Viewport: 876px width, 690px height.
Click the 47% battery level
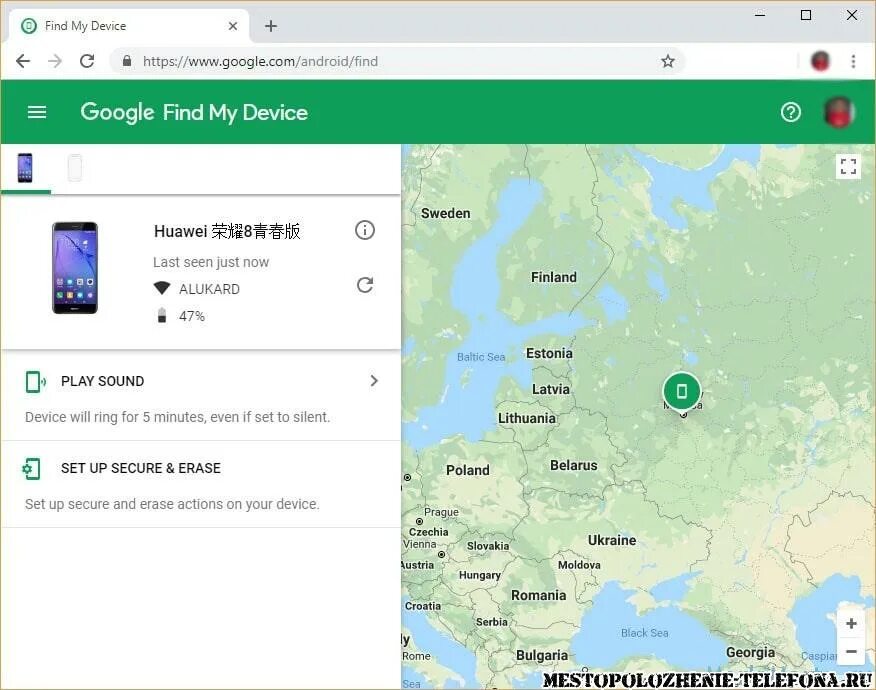192,316
